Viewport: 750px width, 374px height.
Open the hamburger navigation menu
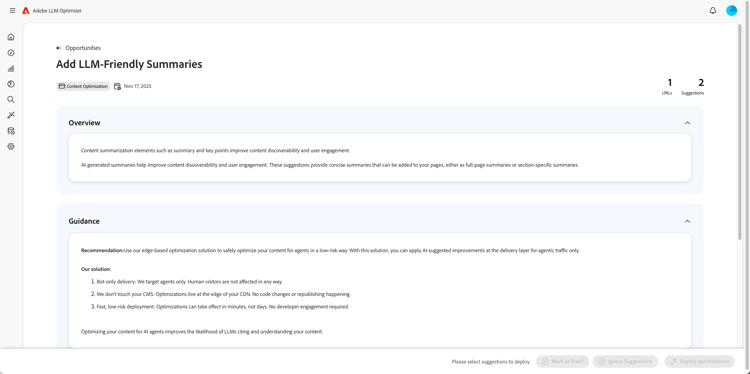(x=12, y=11)
